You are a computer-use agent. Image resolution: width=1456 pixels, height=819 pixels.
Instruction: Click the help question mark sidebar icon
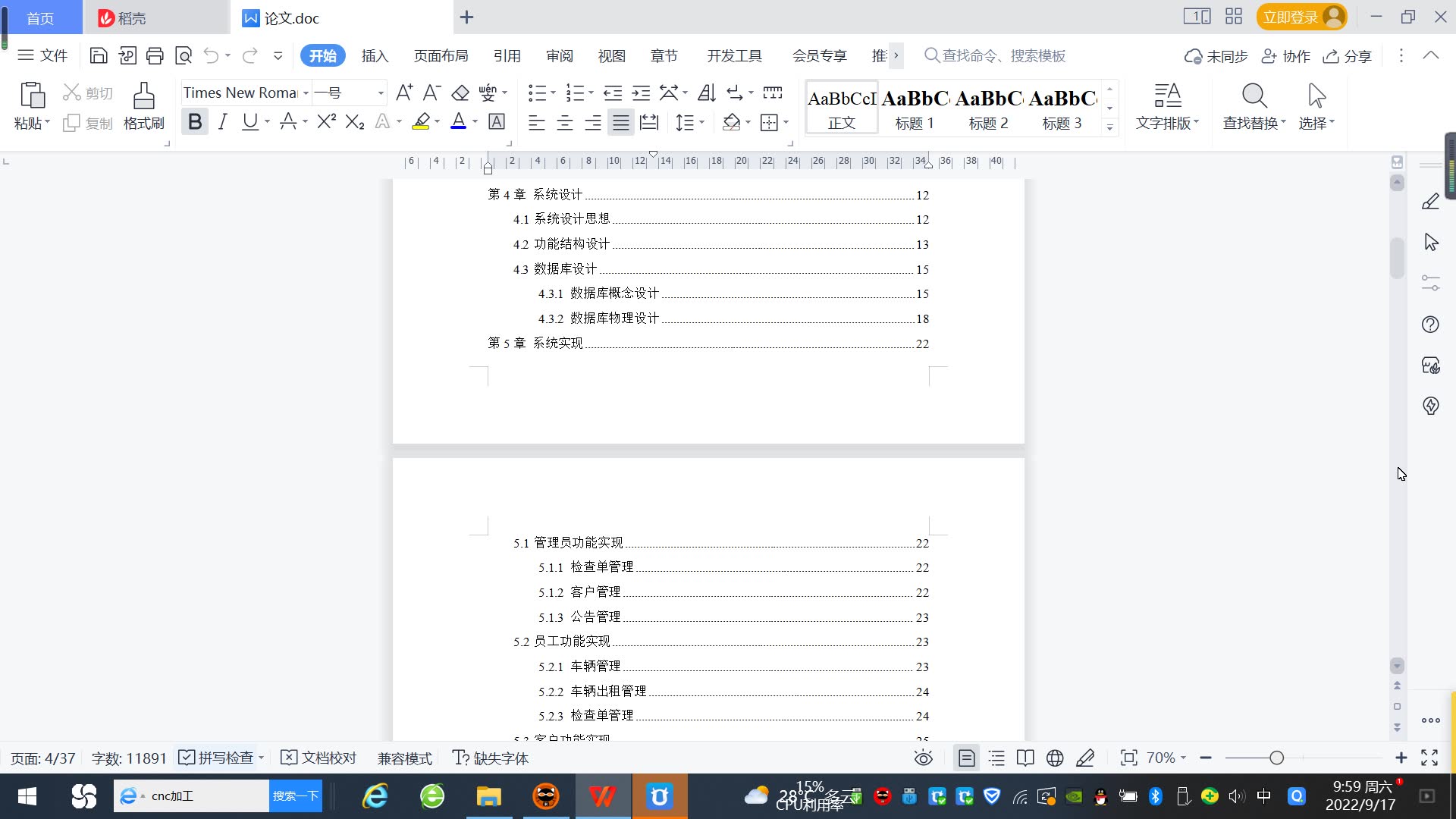pyautogui.click(x=1430, y=325)
